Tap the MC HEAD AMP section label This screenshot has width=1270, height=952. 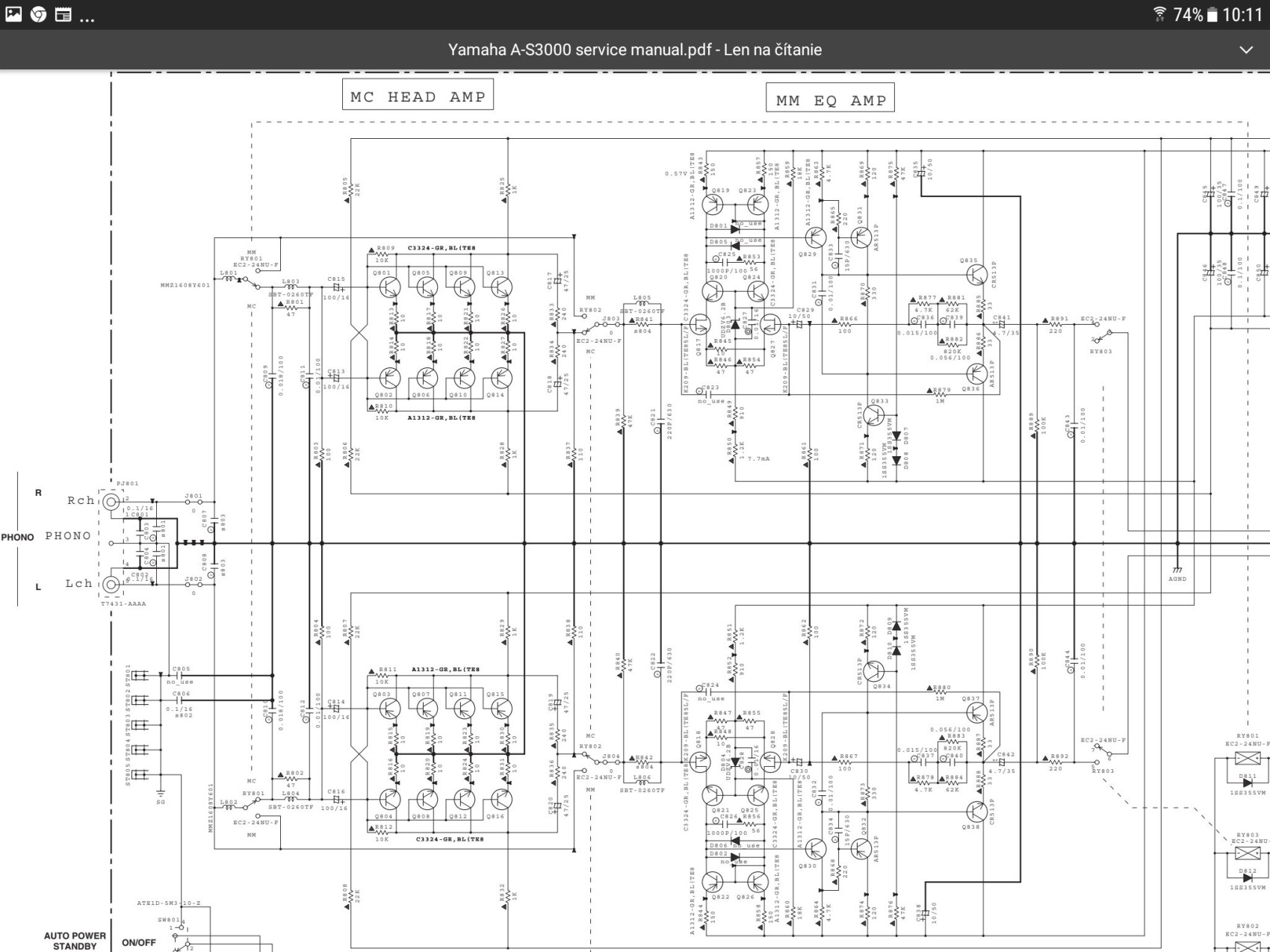[x=418, y=96]
